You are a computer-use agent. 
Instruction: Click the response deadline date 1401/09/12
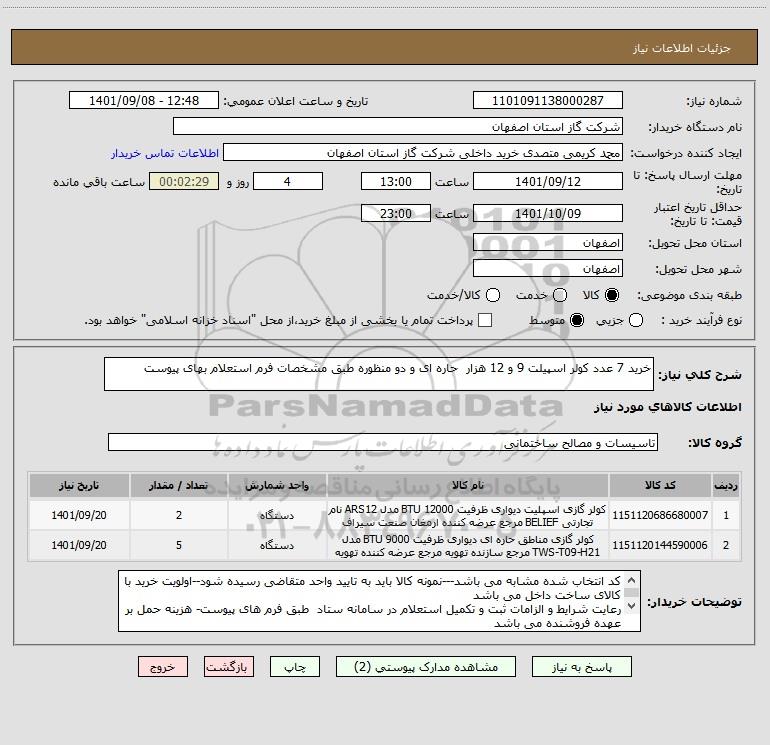pyautogui.click(x=548, y=181)
